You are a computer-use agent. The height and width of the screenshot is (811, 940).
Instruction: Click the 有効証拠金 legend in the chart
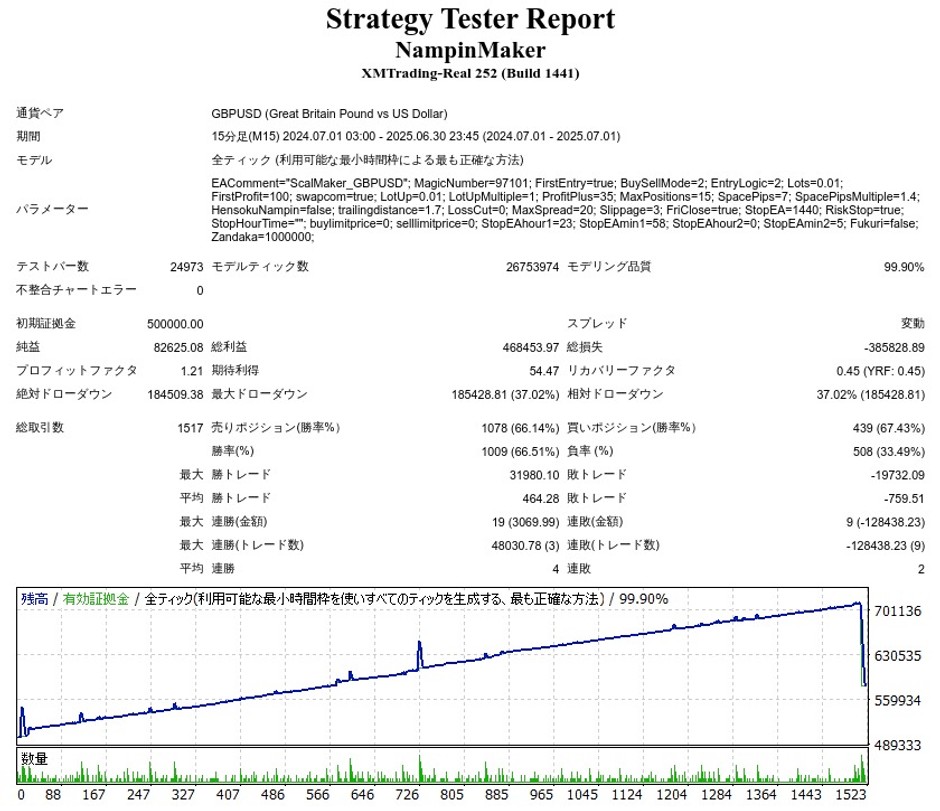96,598
